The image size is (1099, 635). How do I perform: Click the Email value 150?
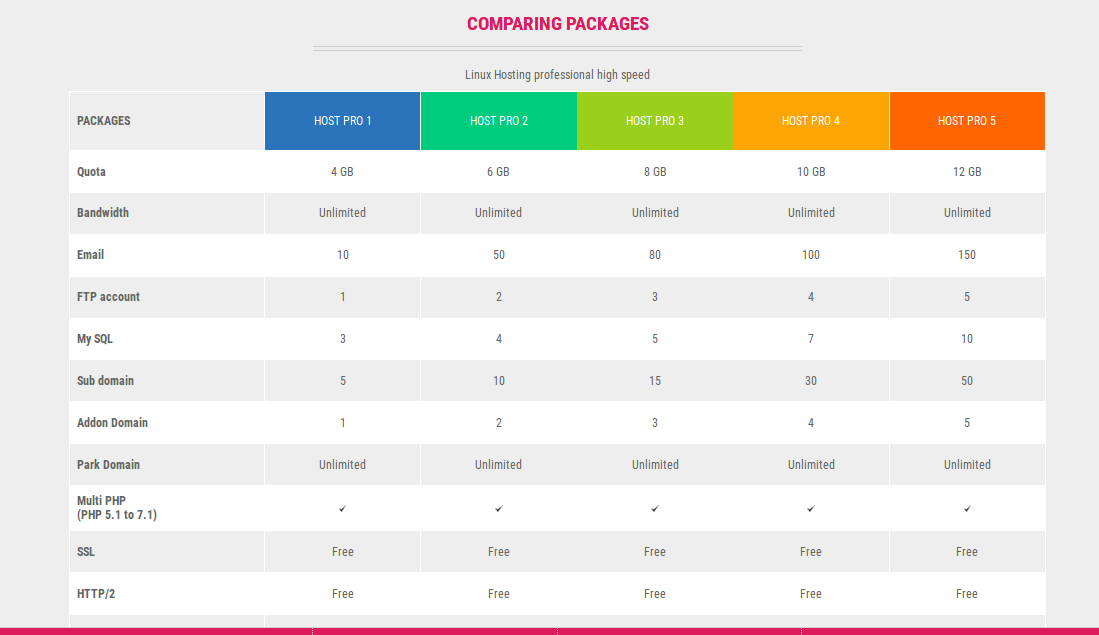click(x=967, y=254)
